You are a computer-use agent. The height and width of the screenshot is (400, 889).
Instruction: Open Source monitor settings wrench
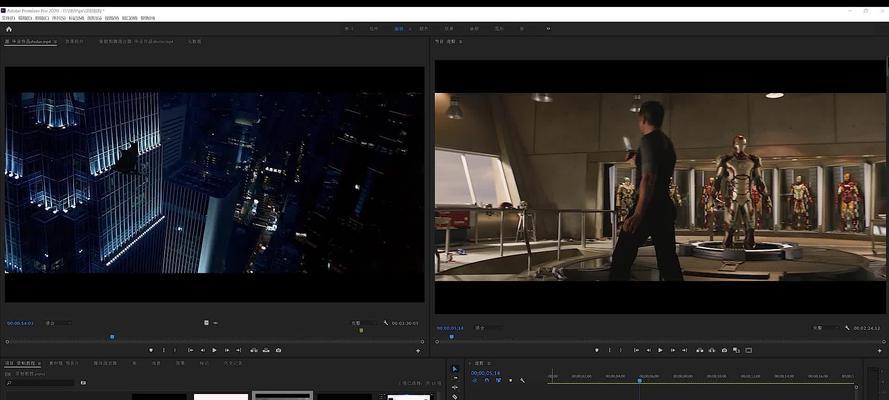pyautogui.click(x=386, y=323)
